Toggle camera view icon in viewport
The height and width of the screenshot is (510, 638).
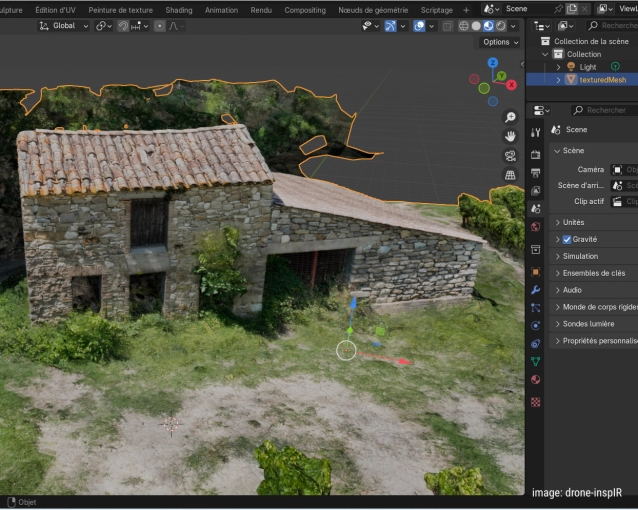pyautogui.click(x=510, y=155)
